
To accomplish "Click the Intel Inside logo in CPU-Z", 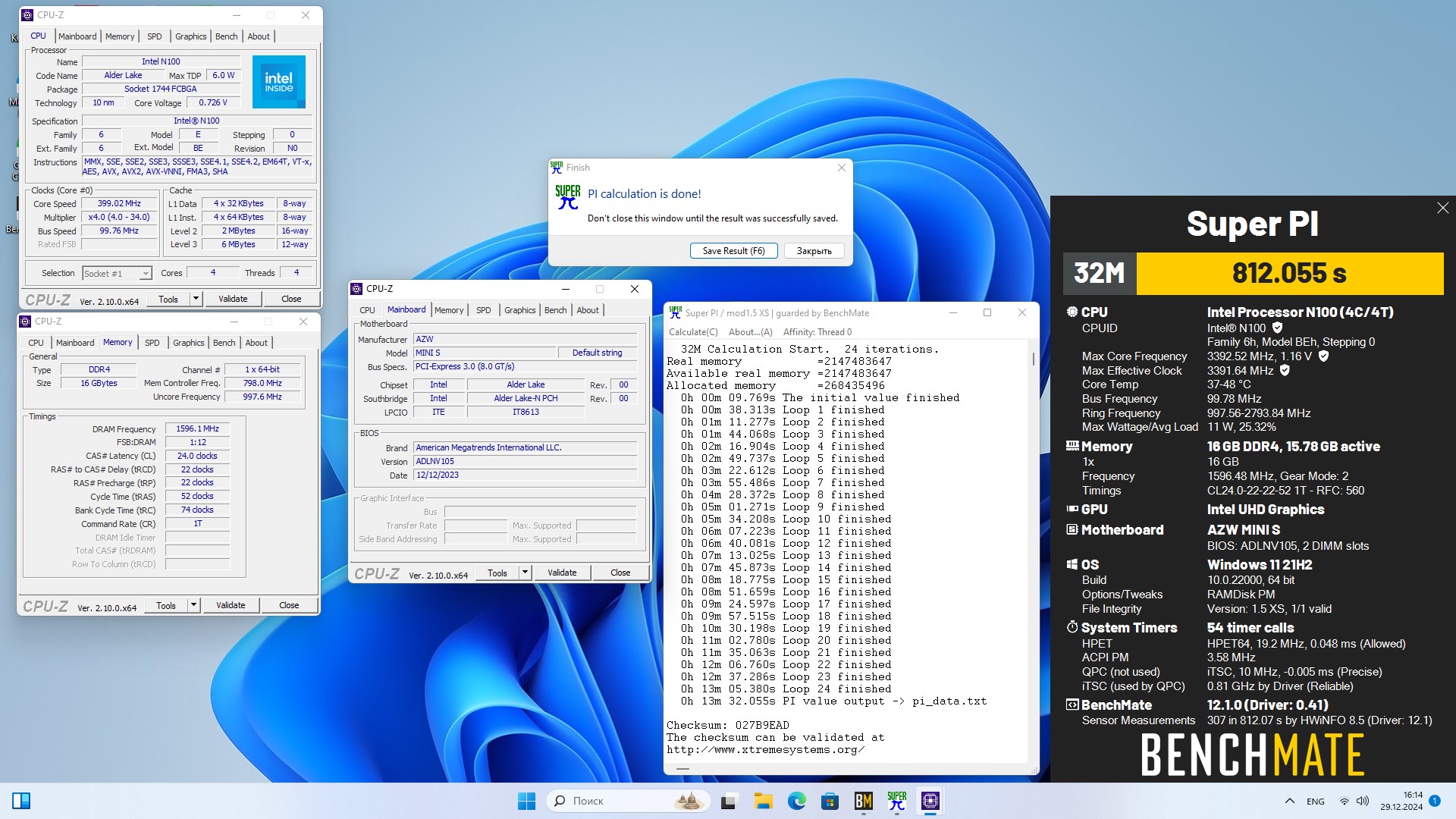I will [279, 82].
